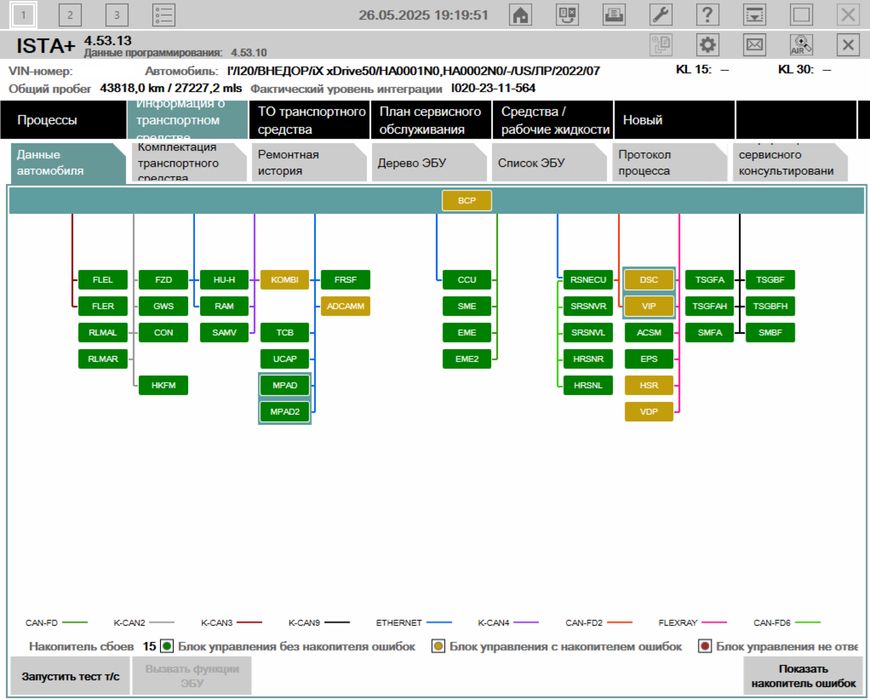870x700 pixels.
Task: Select the TSGBF control unit
Action: (x=770, y=280)
